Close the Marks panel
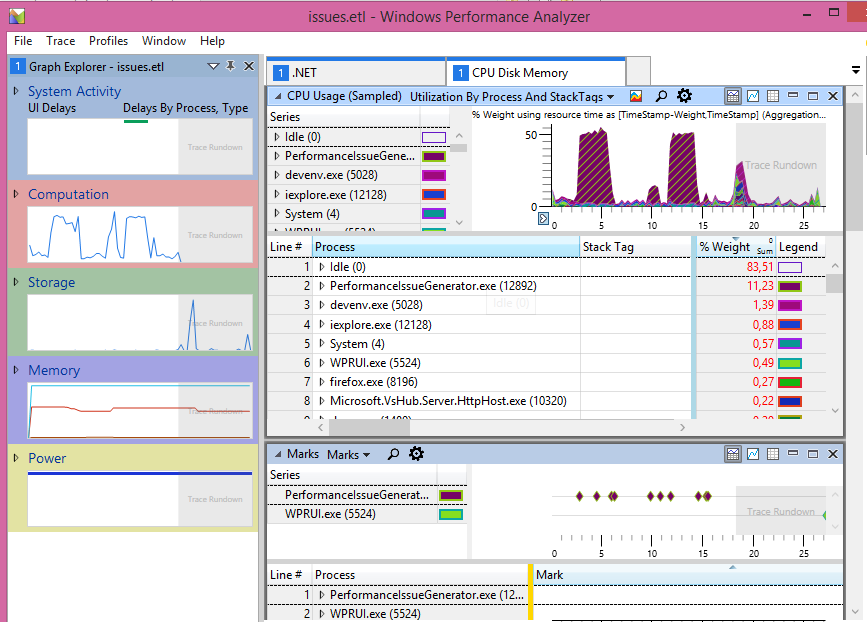 (x=833, y=454)
